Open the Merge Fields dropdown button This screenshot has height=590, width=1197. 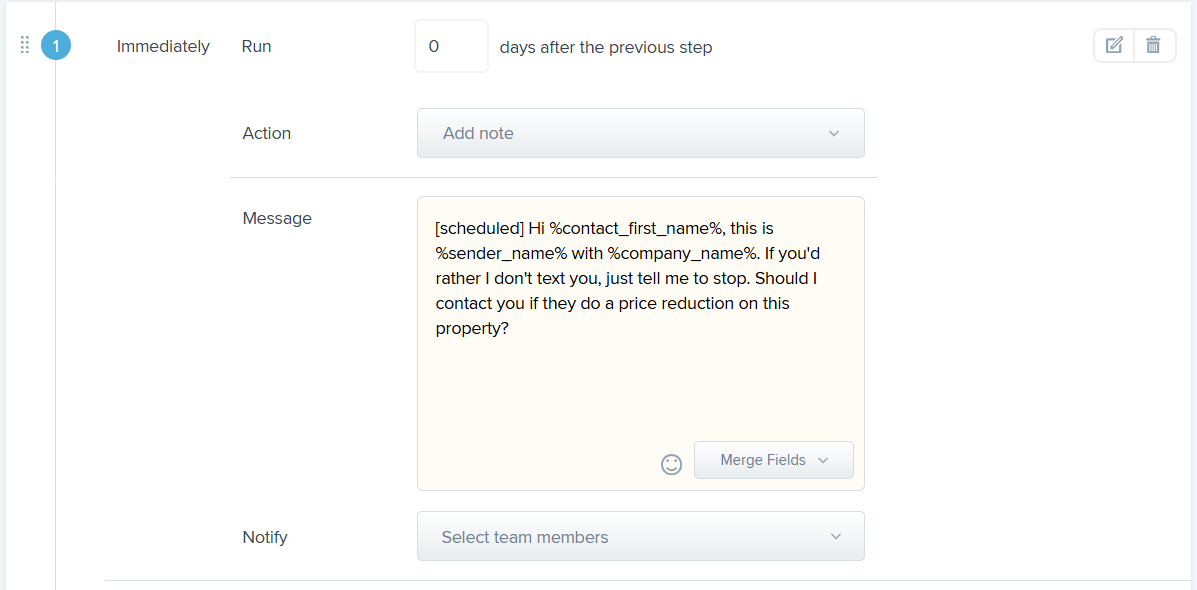pyautogui.click(x=773, y=460)
